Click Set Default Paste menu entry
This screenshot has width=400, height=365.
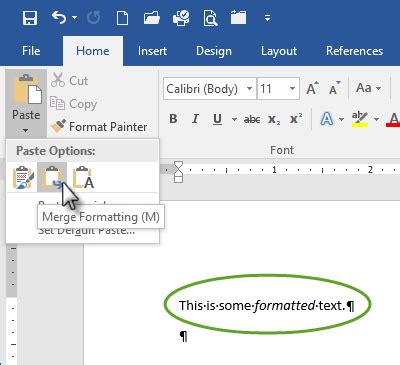[87, 231]
